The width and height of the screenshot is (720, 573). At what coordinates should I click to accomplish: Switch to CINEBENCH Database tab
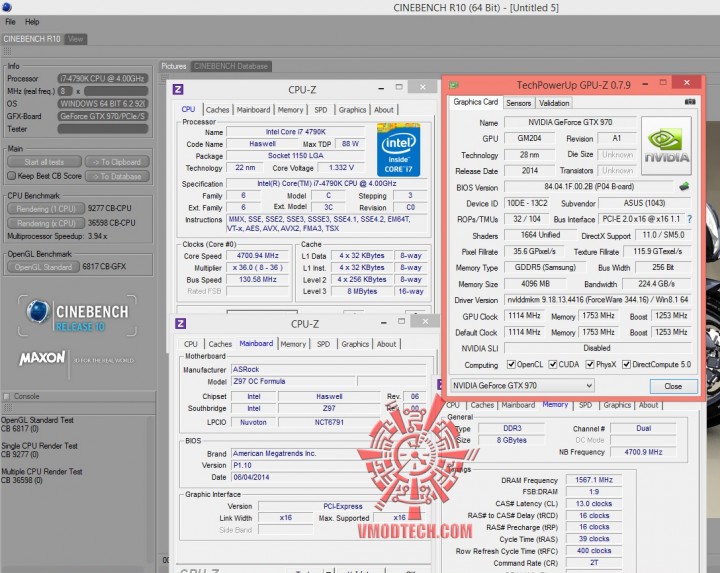(231, 66)
